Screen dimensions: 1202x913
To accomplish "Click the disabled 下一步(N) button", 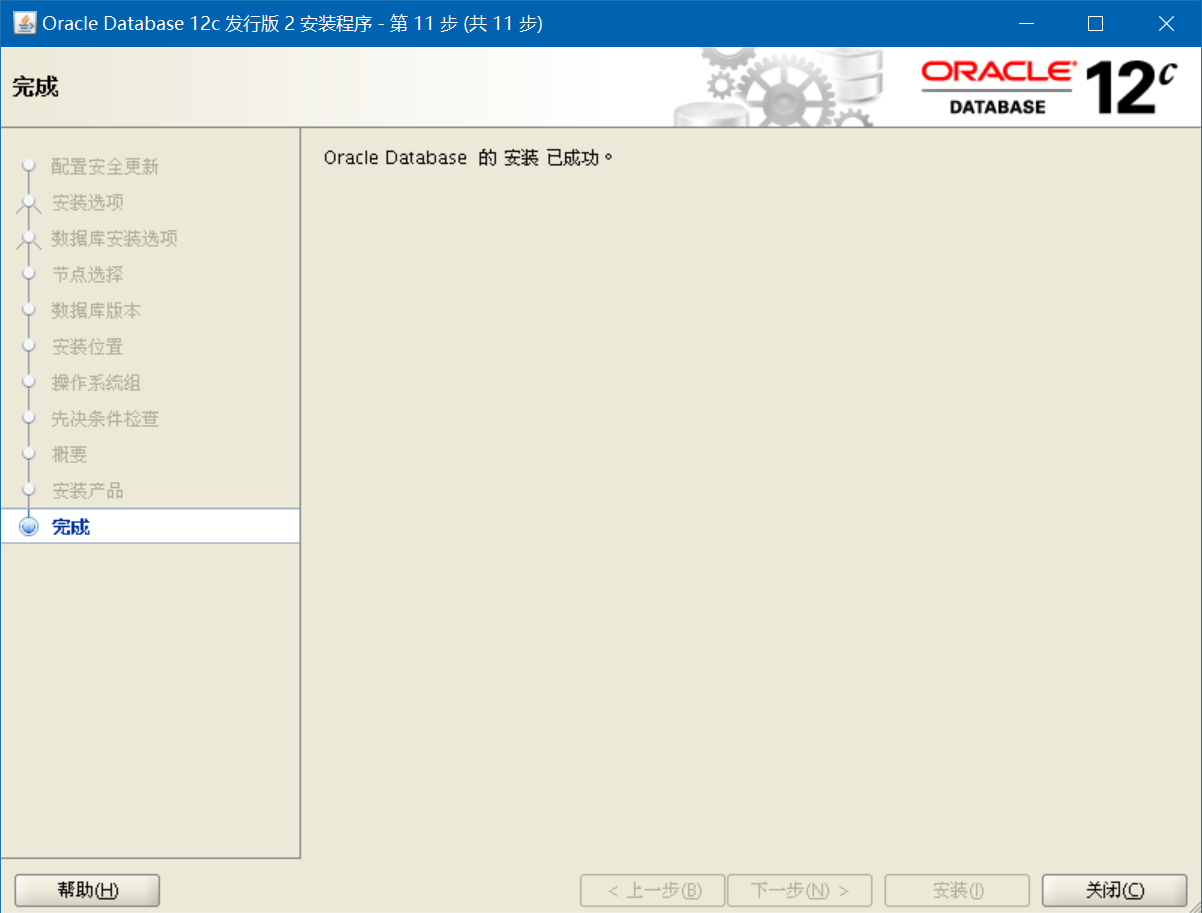I will pyautogui.click(x=799, y=890).
